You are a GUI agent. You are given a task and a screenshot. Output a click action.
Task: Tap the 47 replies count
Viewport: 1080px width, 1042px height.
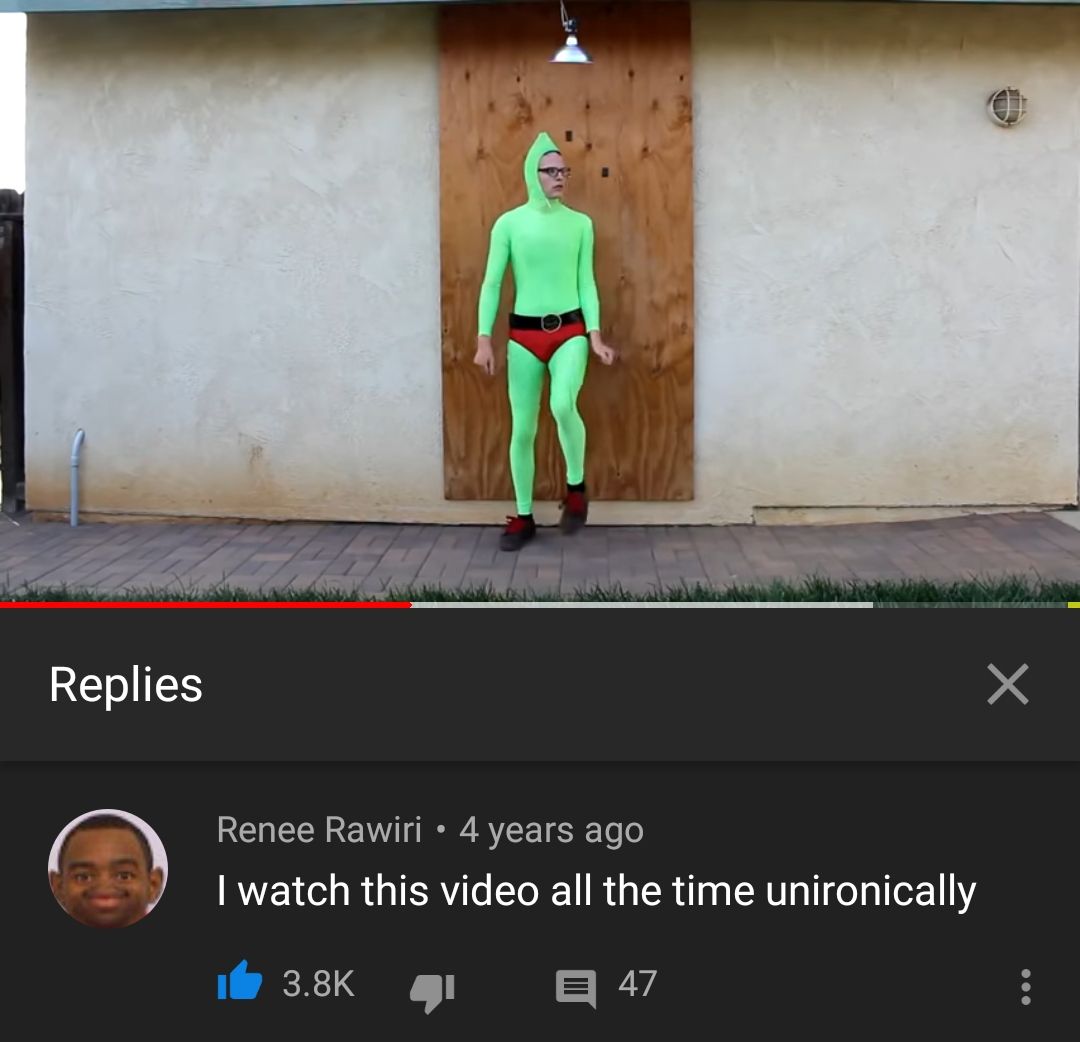pos(637,983)
